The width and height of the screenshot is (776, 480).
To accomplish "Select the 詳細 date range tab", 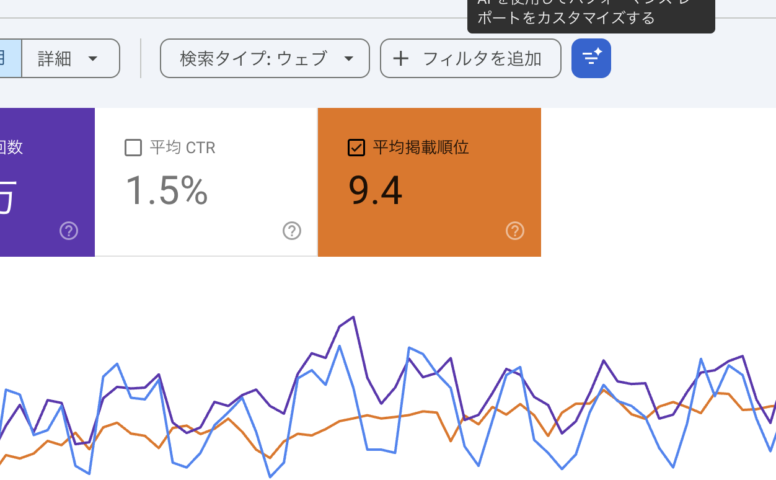I will [x=55, y=58].
